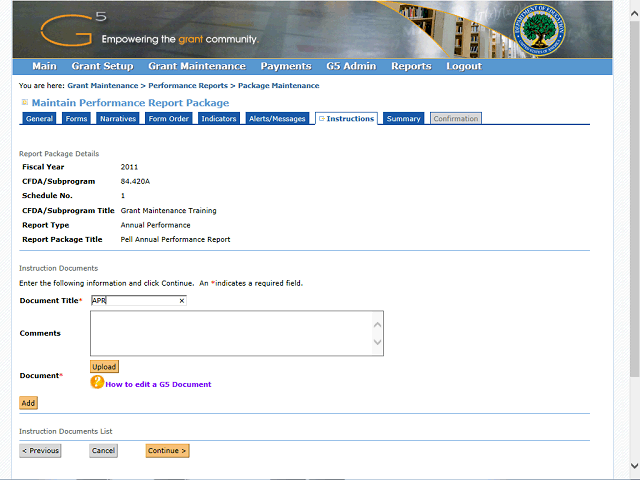This screenshot has height=480, width=640.
Task: Click Comments box scroll down arrow
Action: pos(378,342)
